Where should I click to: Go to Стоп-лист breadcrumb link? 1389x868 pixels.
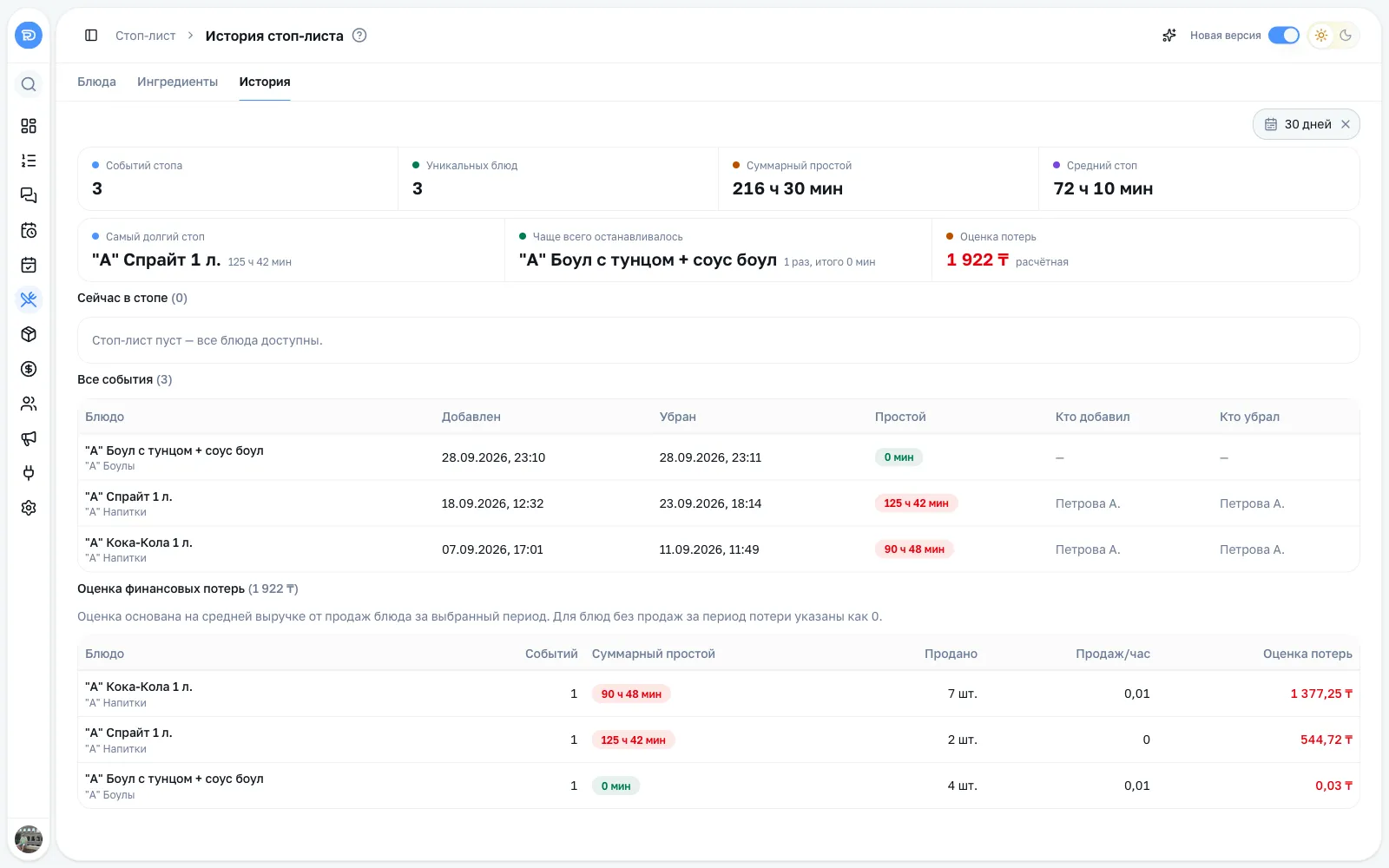tap(146, 36)
